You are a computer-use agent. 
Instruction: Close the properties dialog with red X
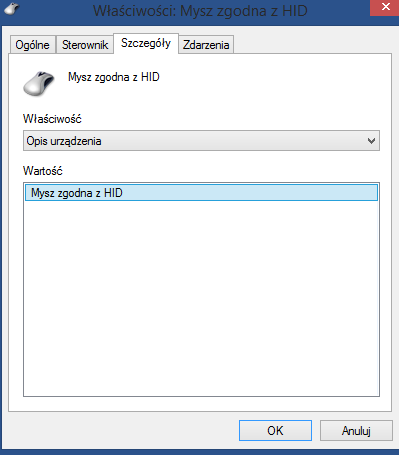[x=385, y=7]
